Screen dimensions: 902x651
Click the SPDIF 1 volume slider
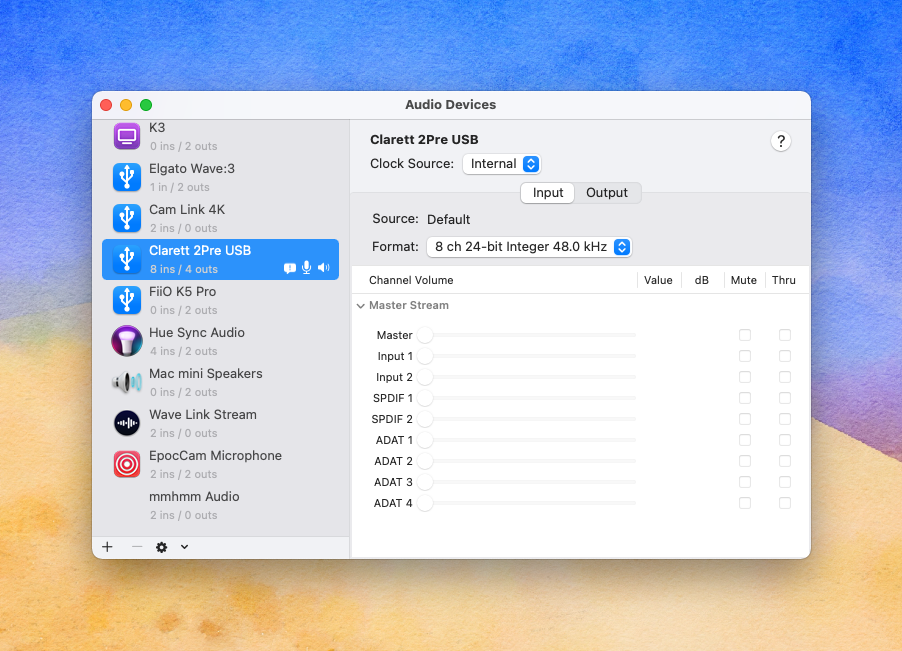[x=526, y=398]
